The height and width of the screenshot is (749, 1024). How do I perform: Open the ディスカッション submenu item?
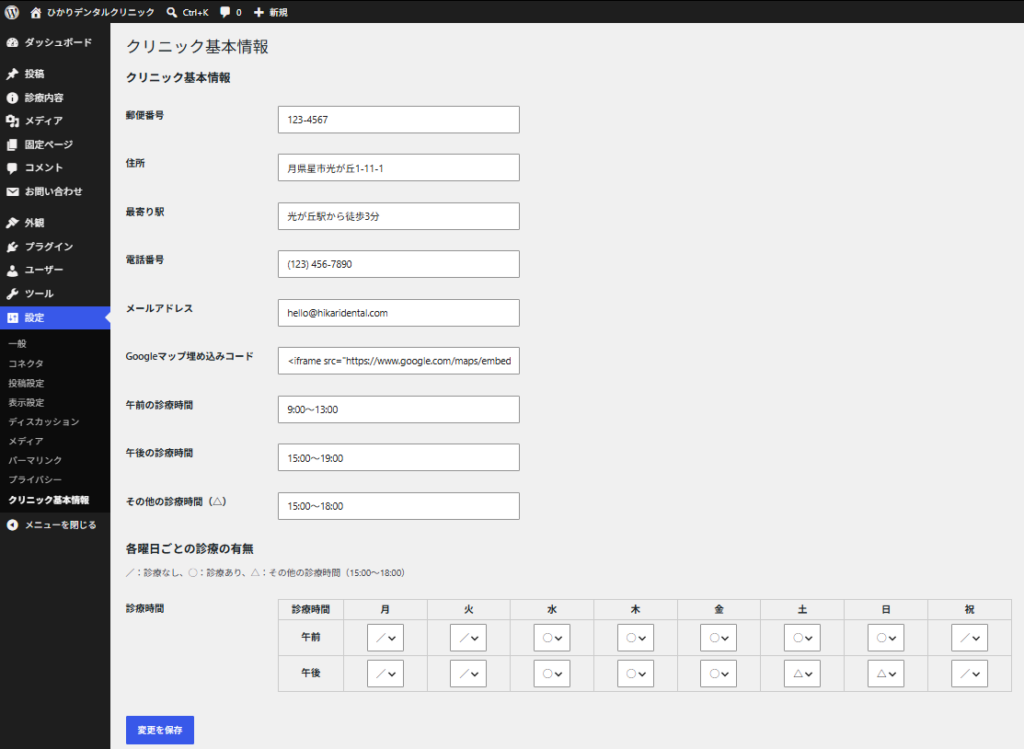[43, 422]
